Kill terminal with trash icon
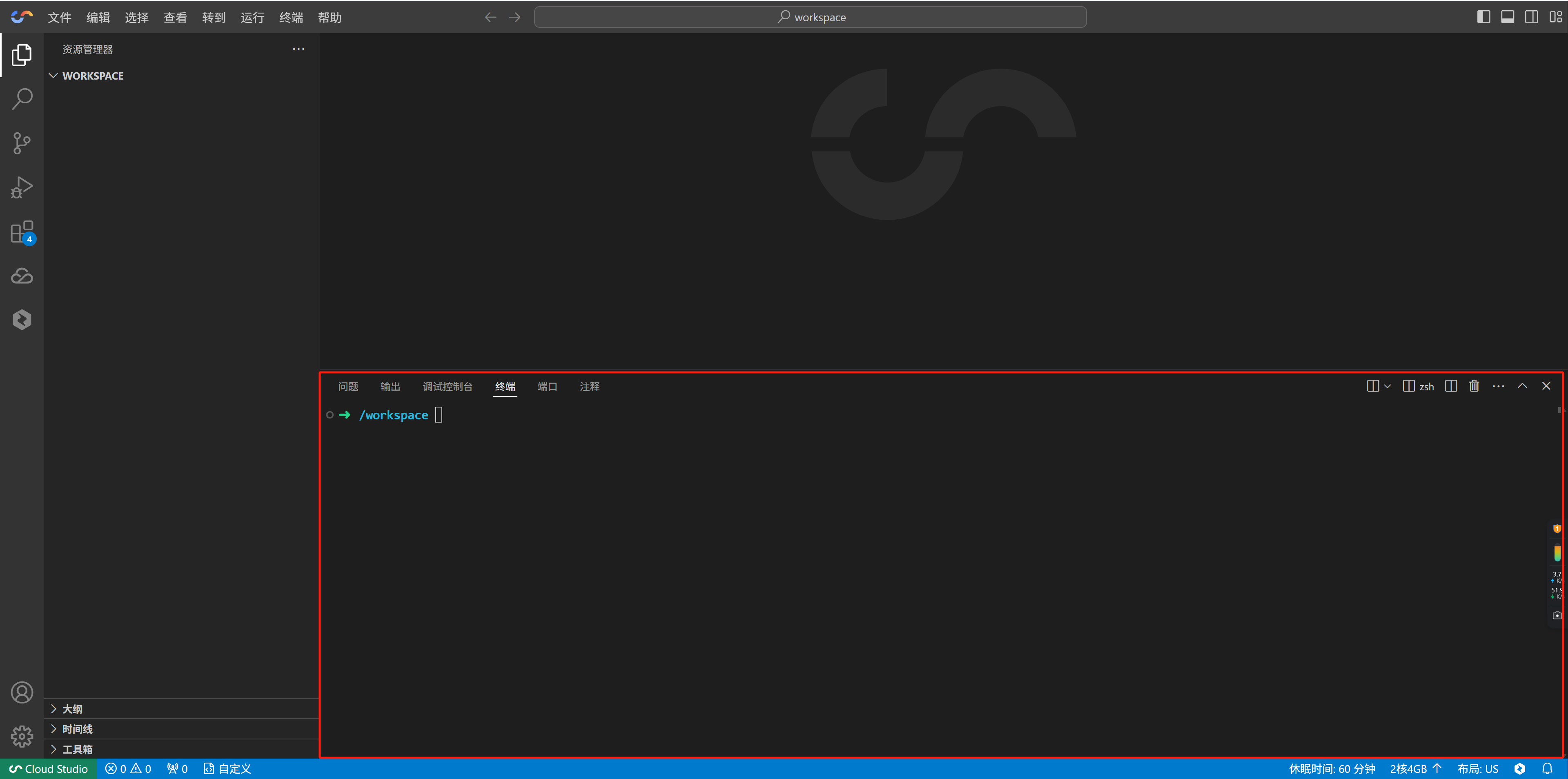Image resolution: width=1568 pixels, height=779 pixels. [x=1474, y=387]
